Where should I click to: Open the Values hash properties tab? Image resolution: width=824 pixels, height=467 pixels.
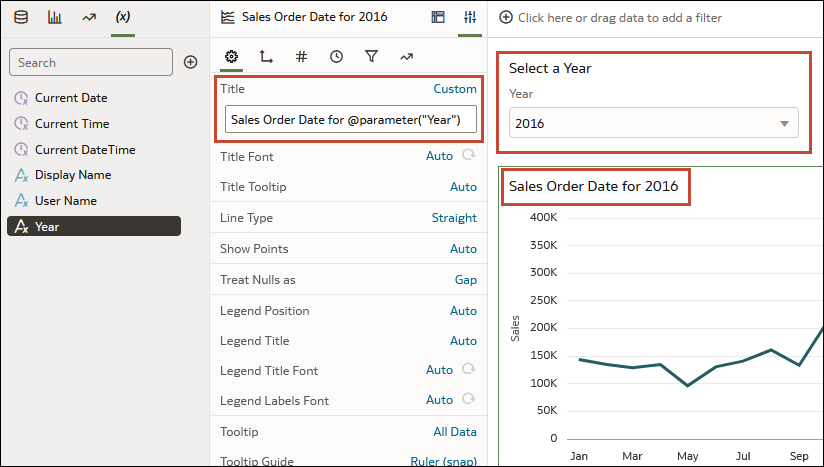point(301,56)
